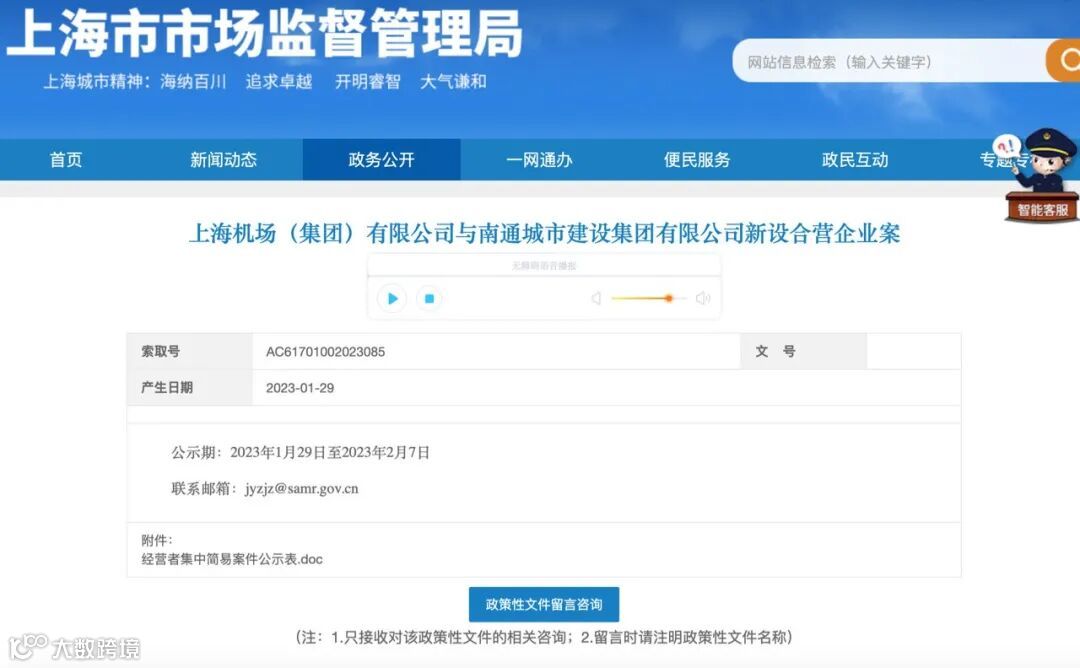Select the 政务公开 navigation tab
The image size is (1080, 668).
pos(382,160)
